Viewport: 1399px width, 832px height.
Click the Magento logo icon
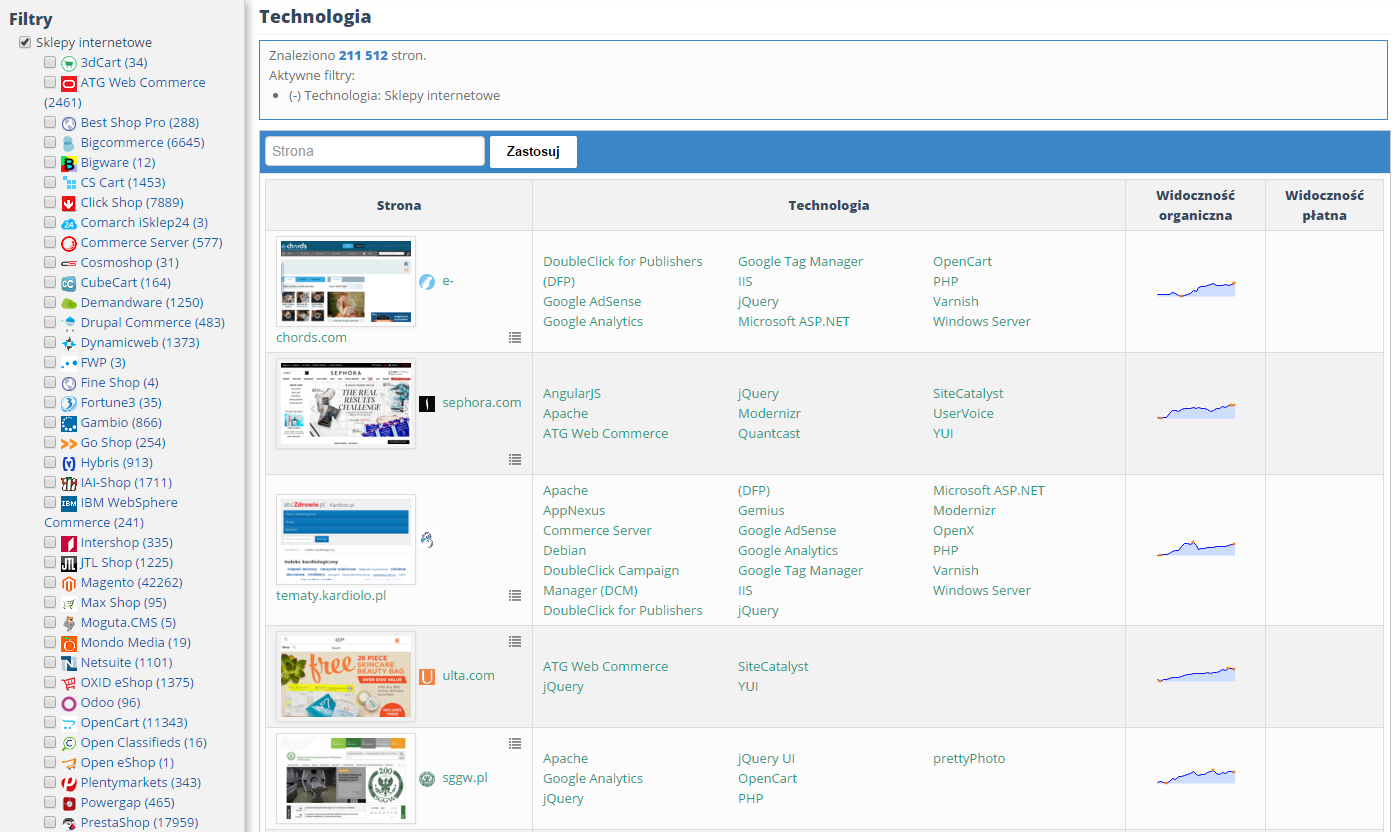click(x=69, y=583)
